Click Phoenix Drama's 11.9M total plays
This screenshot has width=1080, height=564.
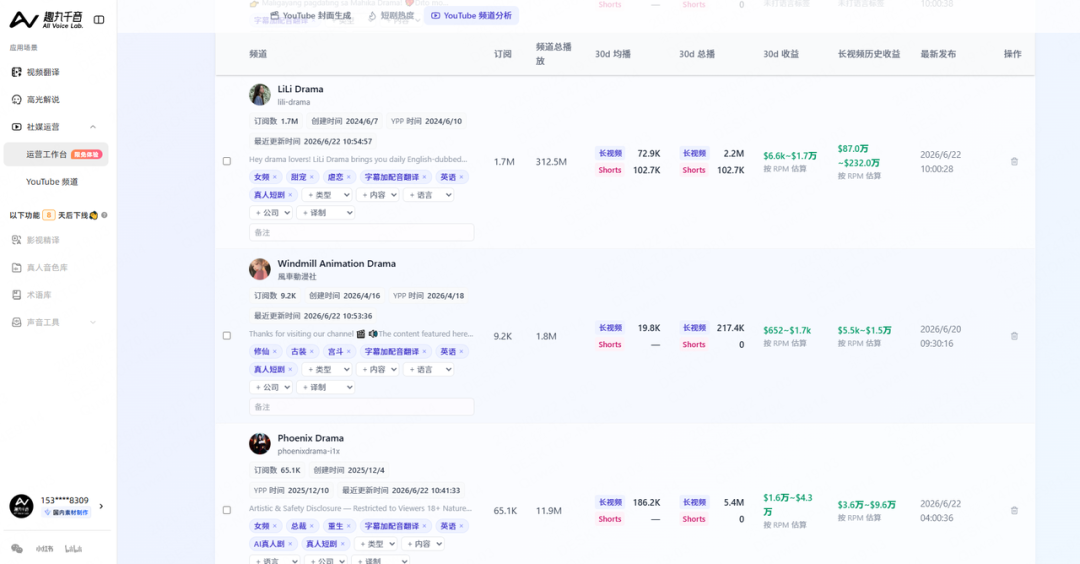tap(549, 510)
